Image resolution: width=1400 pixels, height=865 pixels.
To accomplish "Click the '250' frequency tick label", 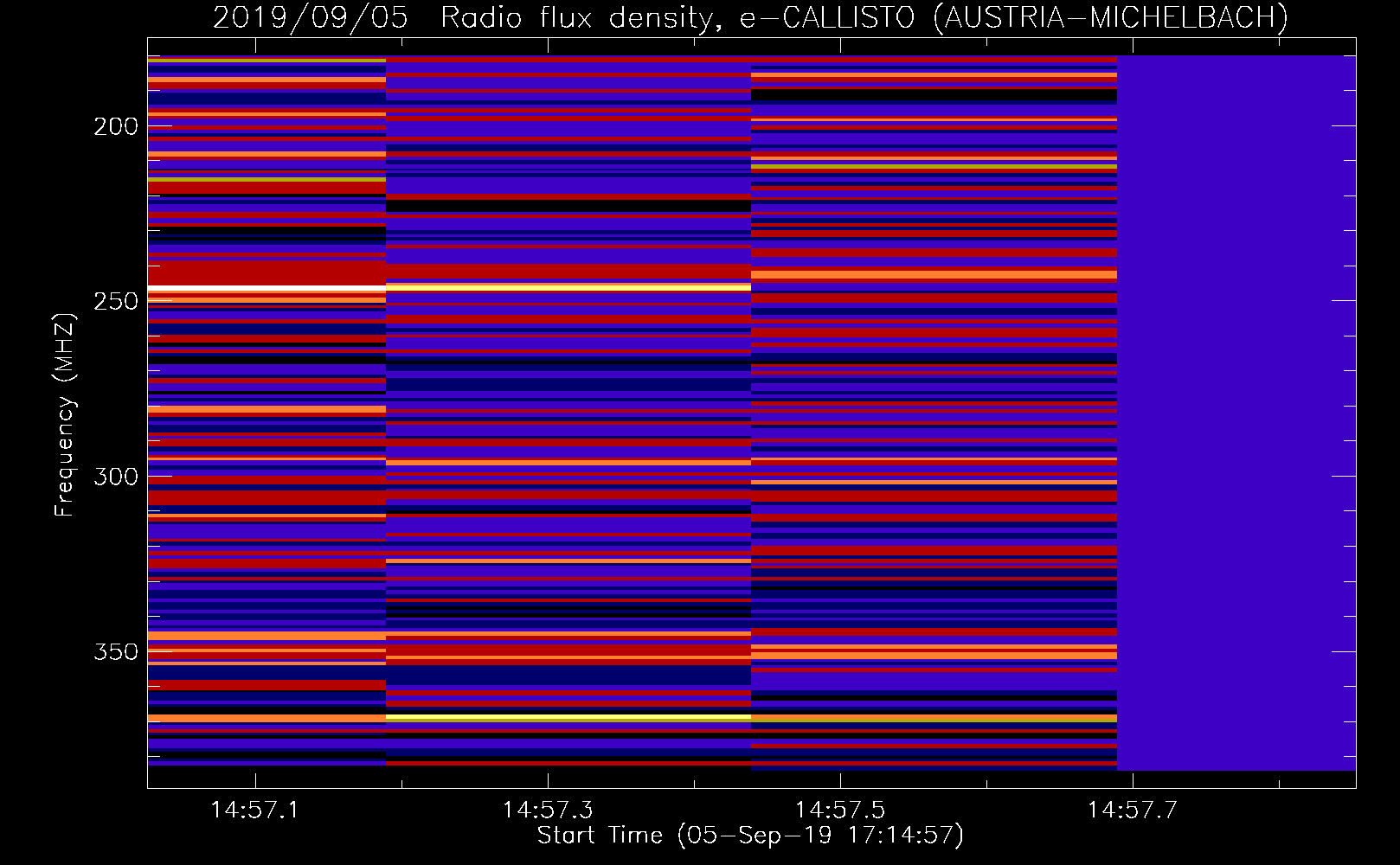I will 116,301.
